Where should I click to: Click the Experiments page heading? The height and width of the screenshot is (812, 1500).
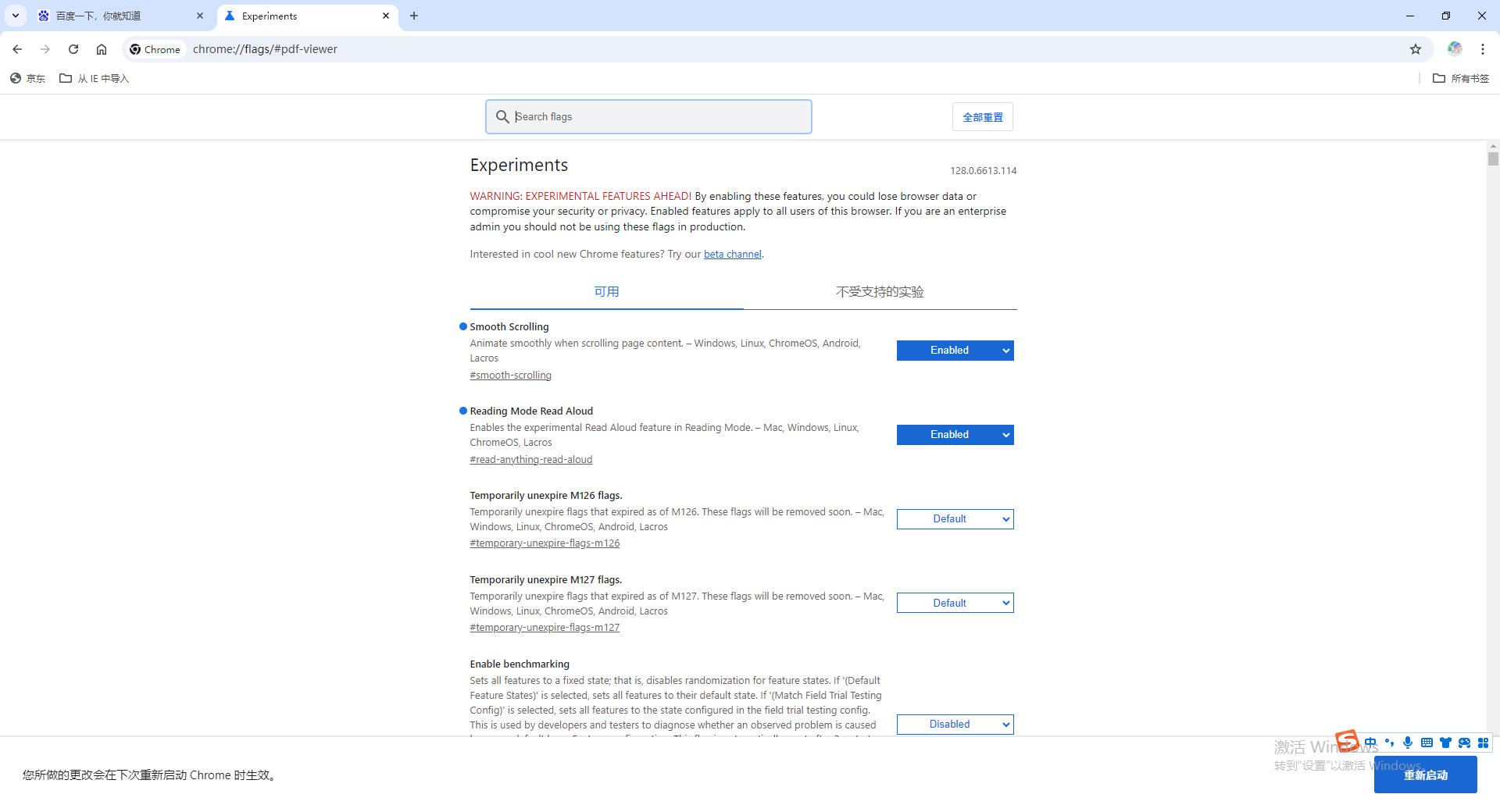click(519, 166)
